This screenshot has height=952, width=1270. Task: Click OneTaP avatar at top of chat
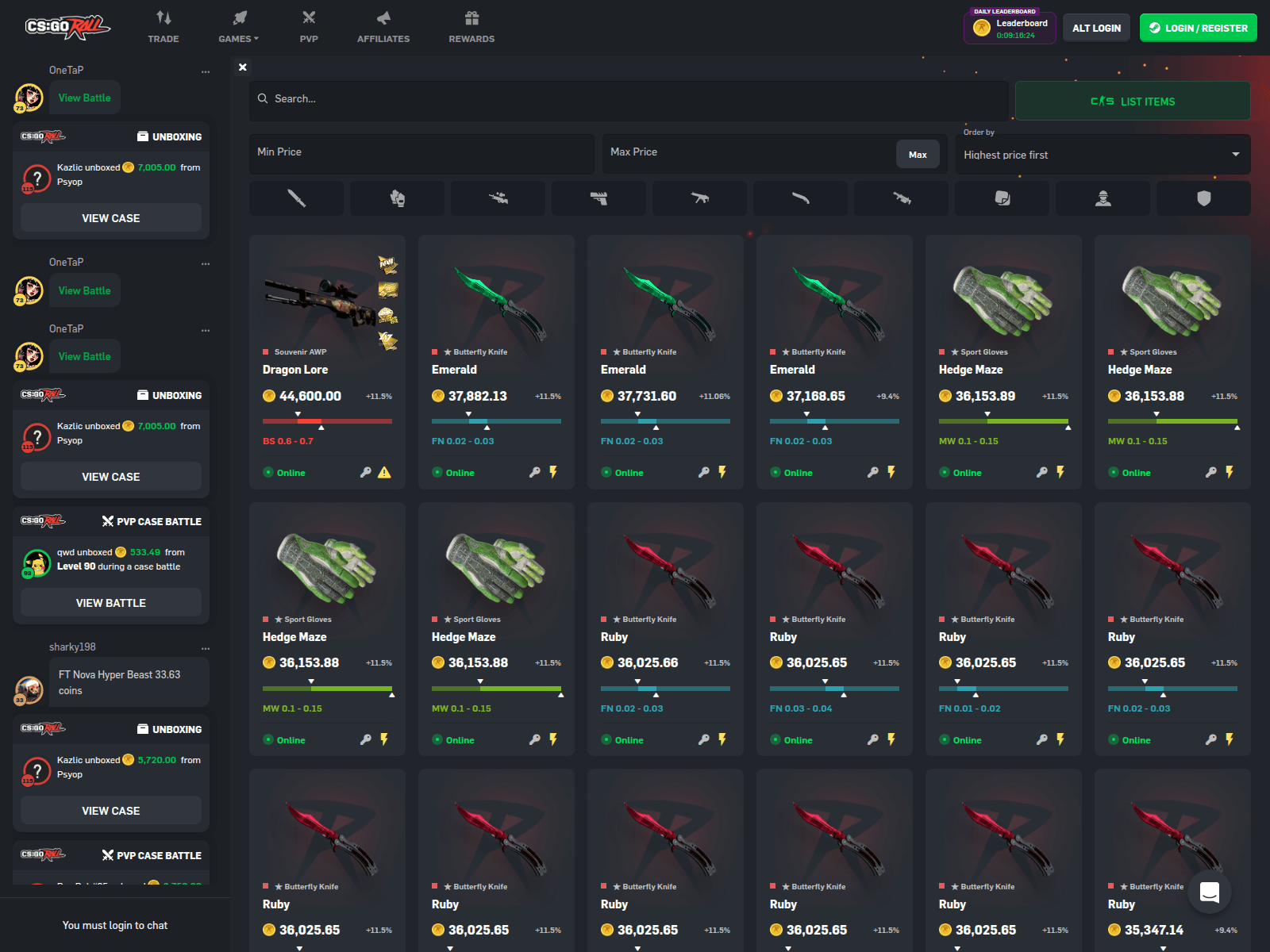[x=29, y=98]
